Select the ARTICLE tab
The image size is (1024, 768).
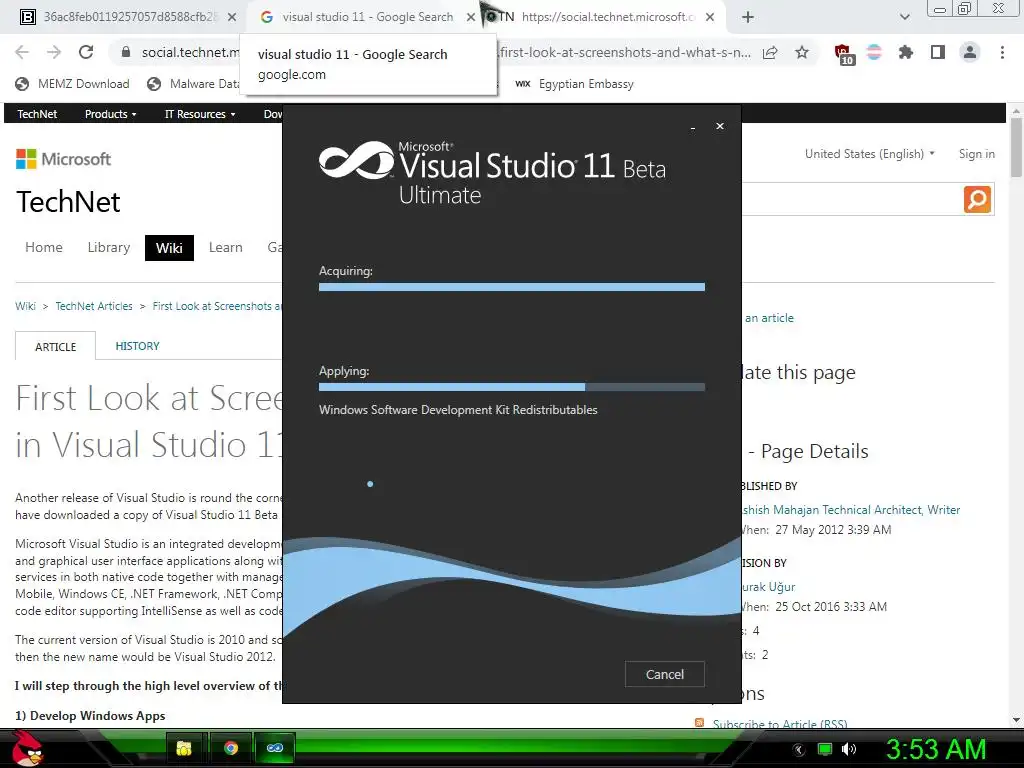coord(56,346)
